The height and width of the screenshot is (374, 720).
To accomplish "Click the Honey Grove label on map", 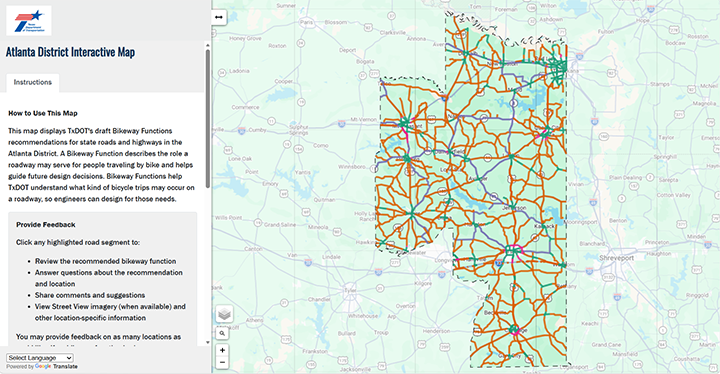I will click(x=245, y=39).
